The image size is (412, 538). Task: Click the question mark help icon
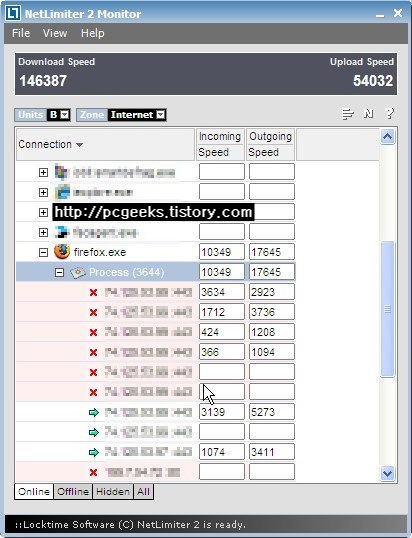pos(390,114)
